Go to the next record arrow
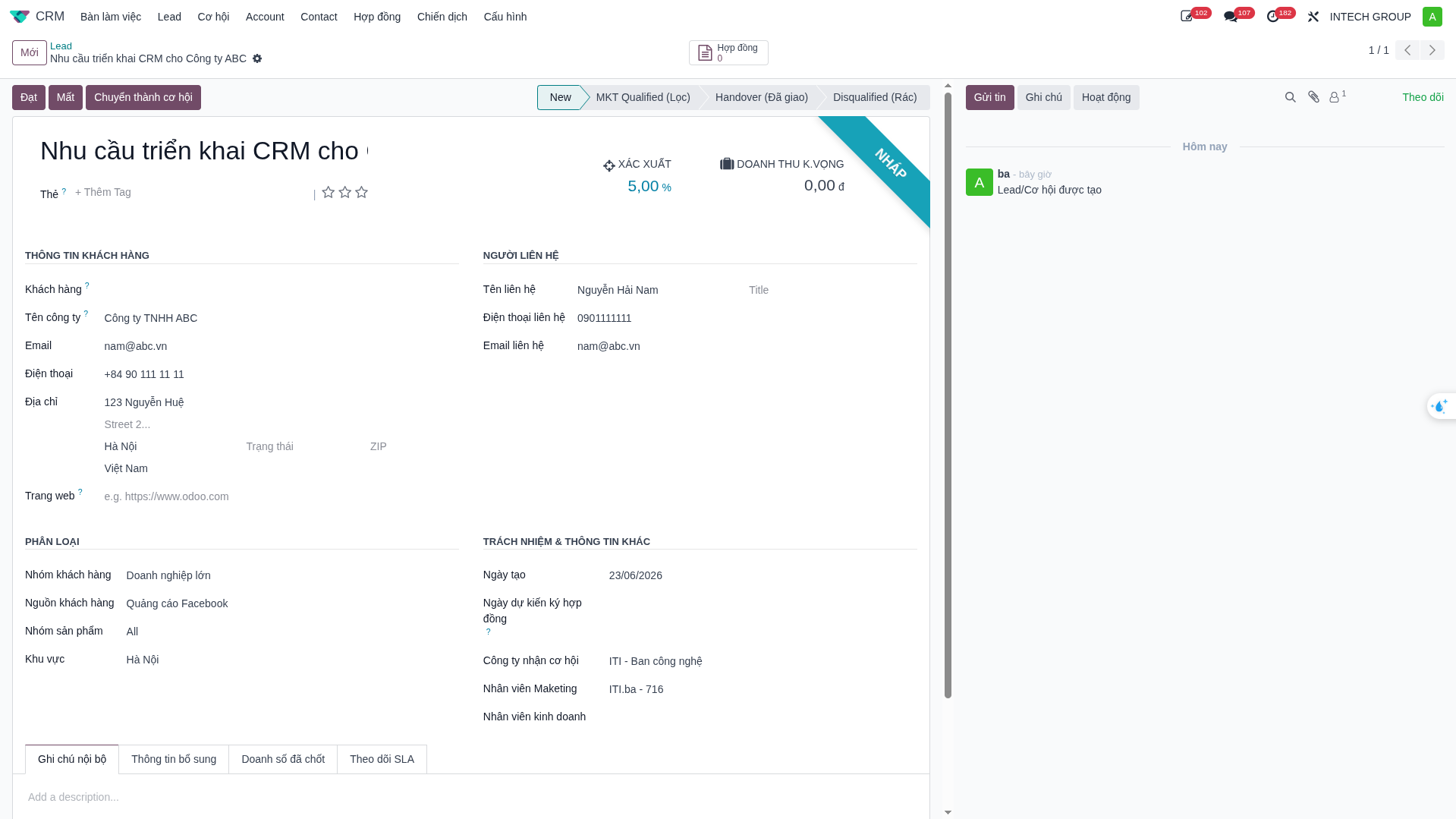 [x=1432, y=50]
